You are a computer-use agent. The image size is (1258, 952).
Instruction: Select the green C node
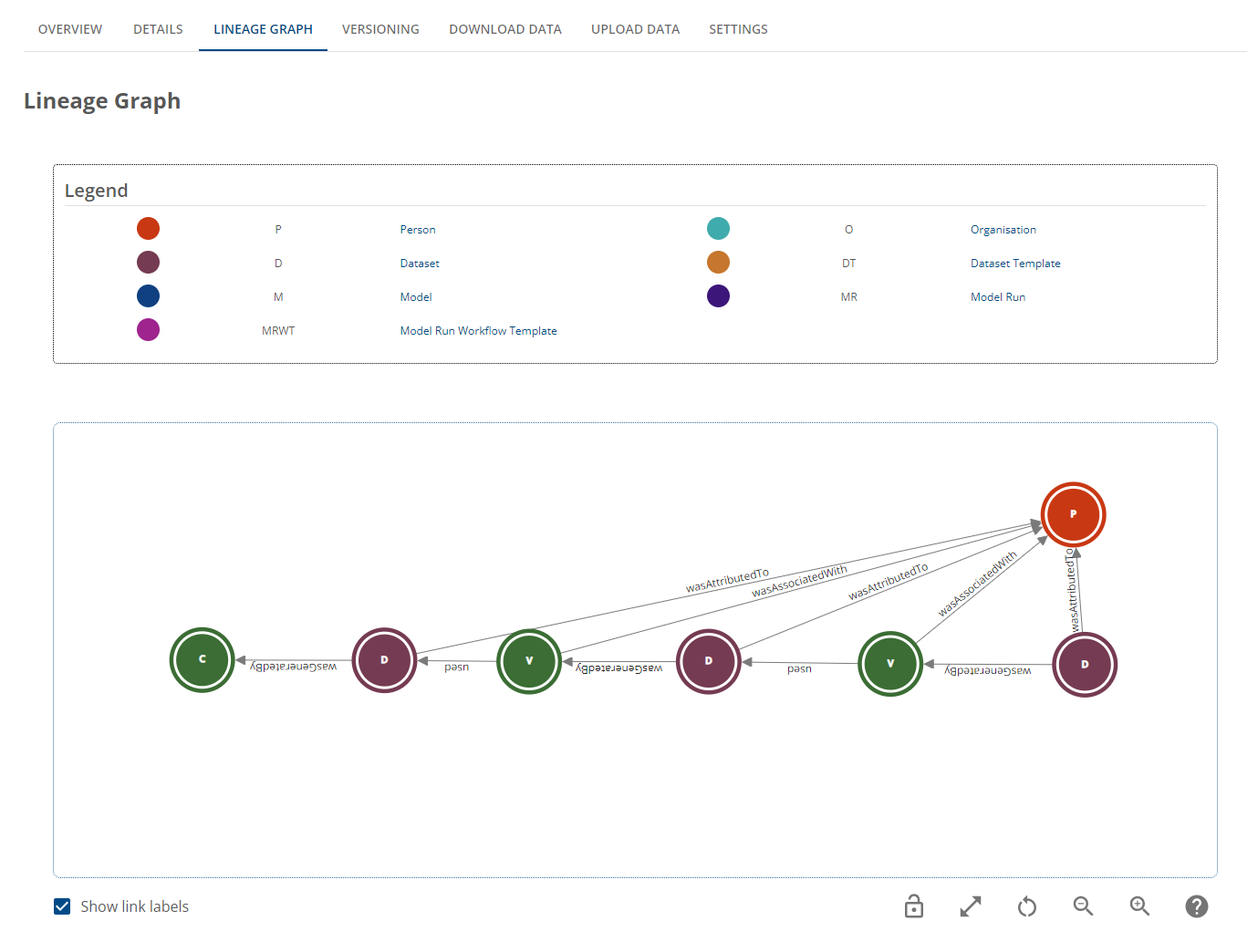coord(203,659)
